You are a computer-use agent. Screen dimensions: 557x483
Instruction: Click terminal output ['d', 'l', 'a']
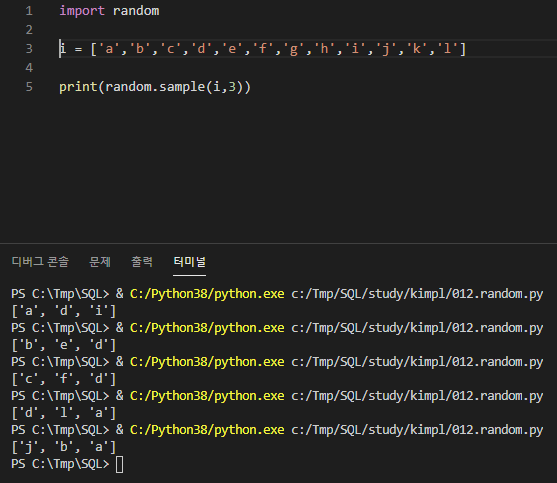[64, 413]
